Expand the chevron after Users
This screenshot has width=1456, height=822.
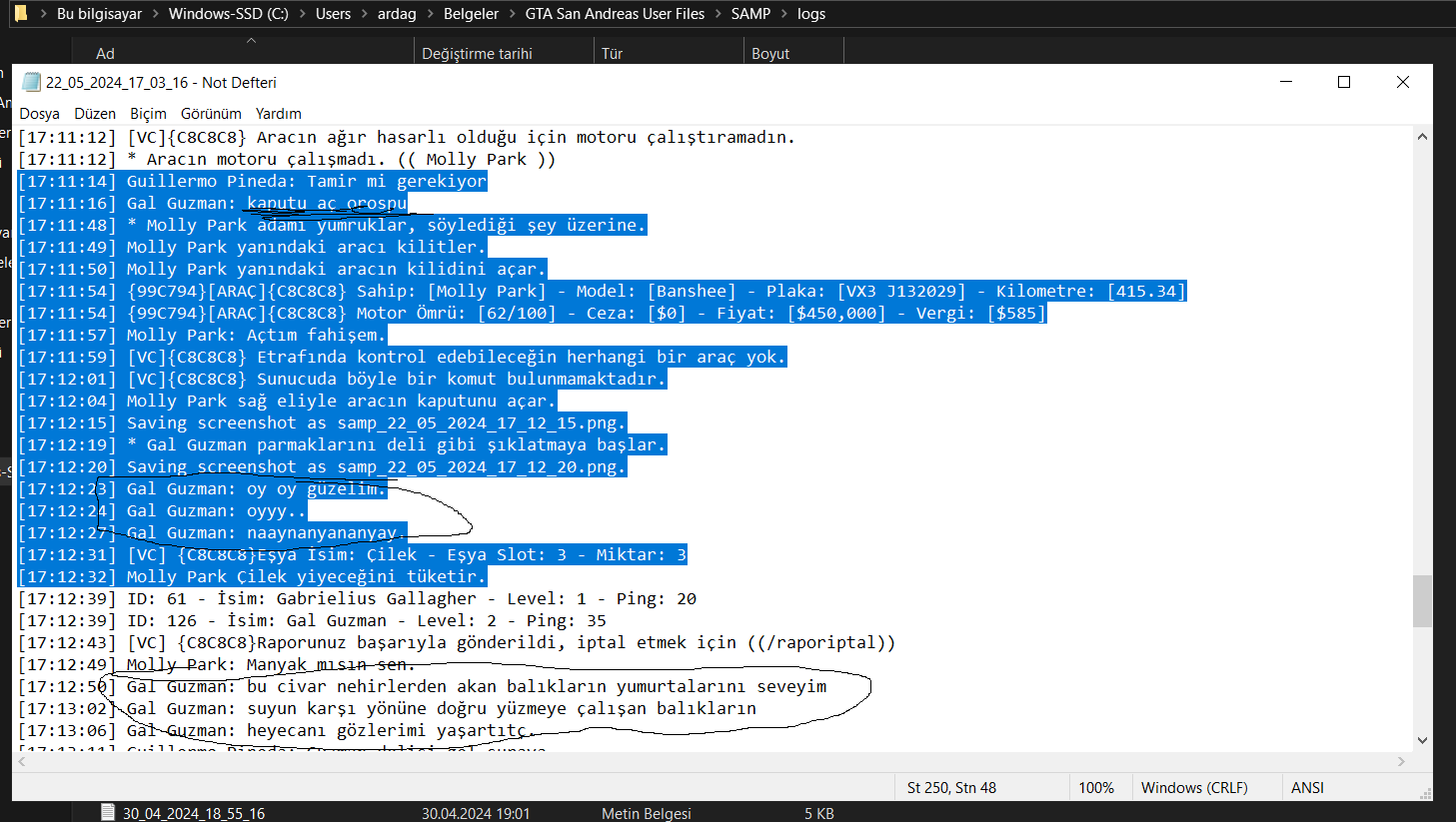[x=365, y=14]
